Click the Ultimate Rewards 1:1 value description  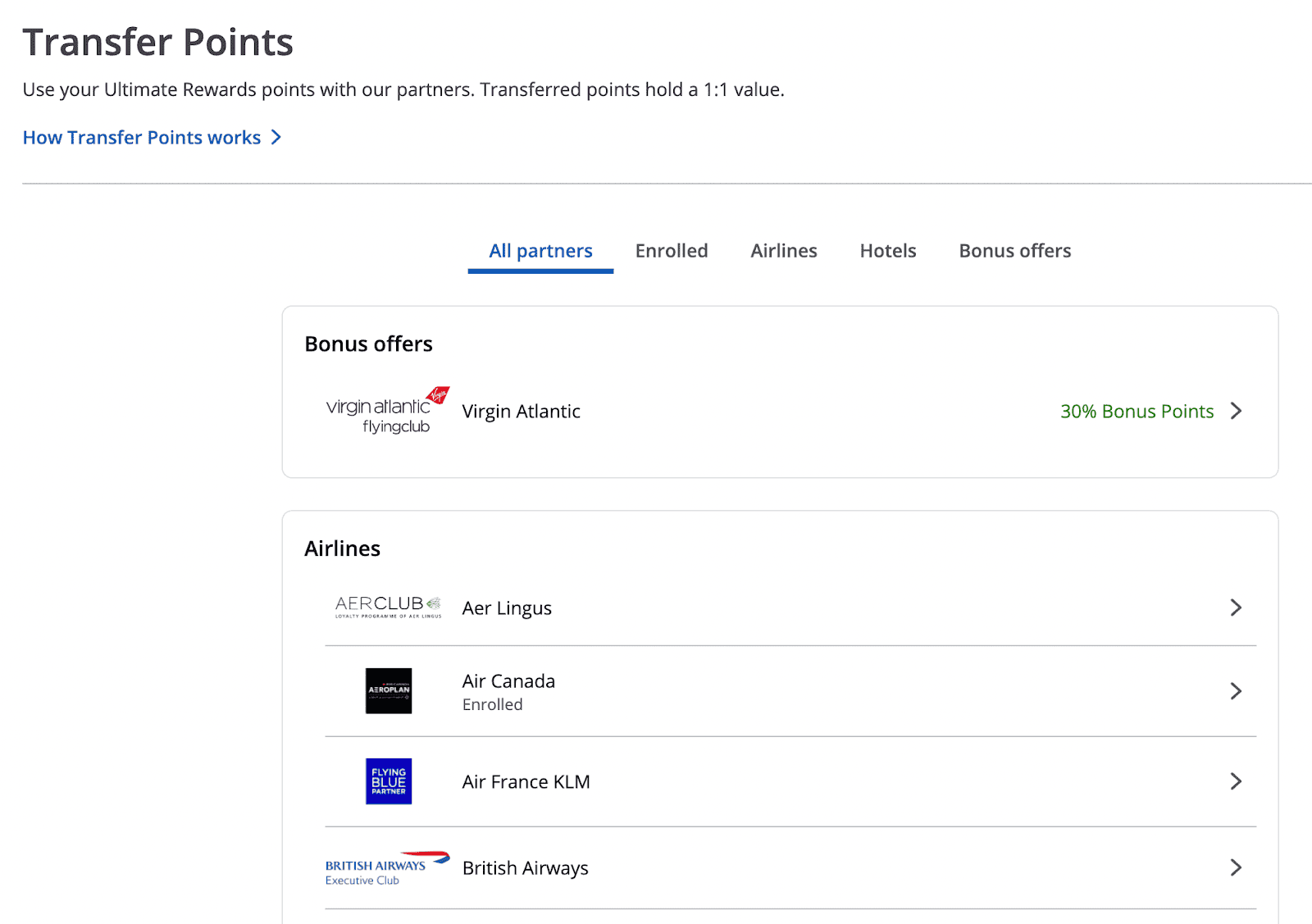coord(403,89)
